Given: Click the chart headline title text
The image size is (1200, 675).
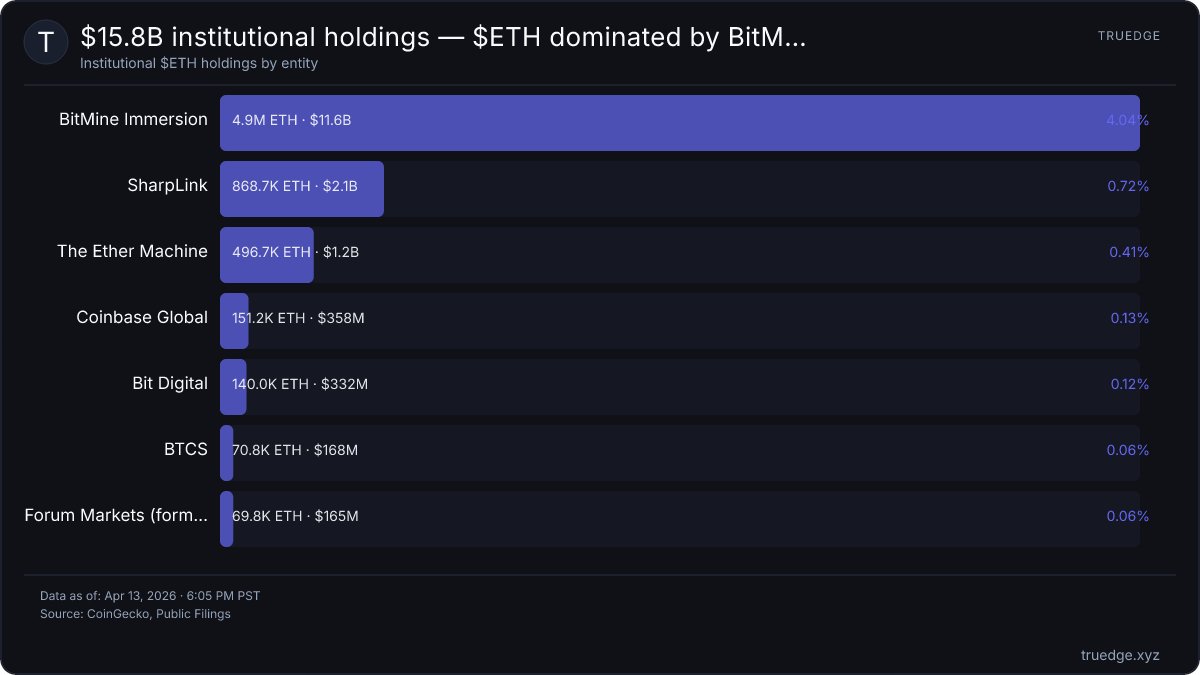Looking at the screenshot, I should (x=443, y=38).
